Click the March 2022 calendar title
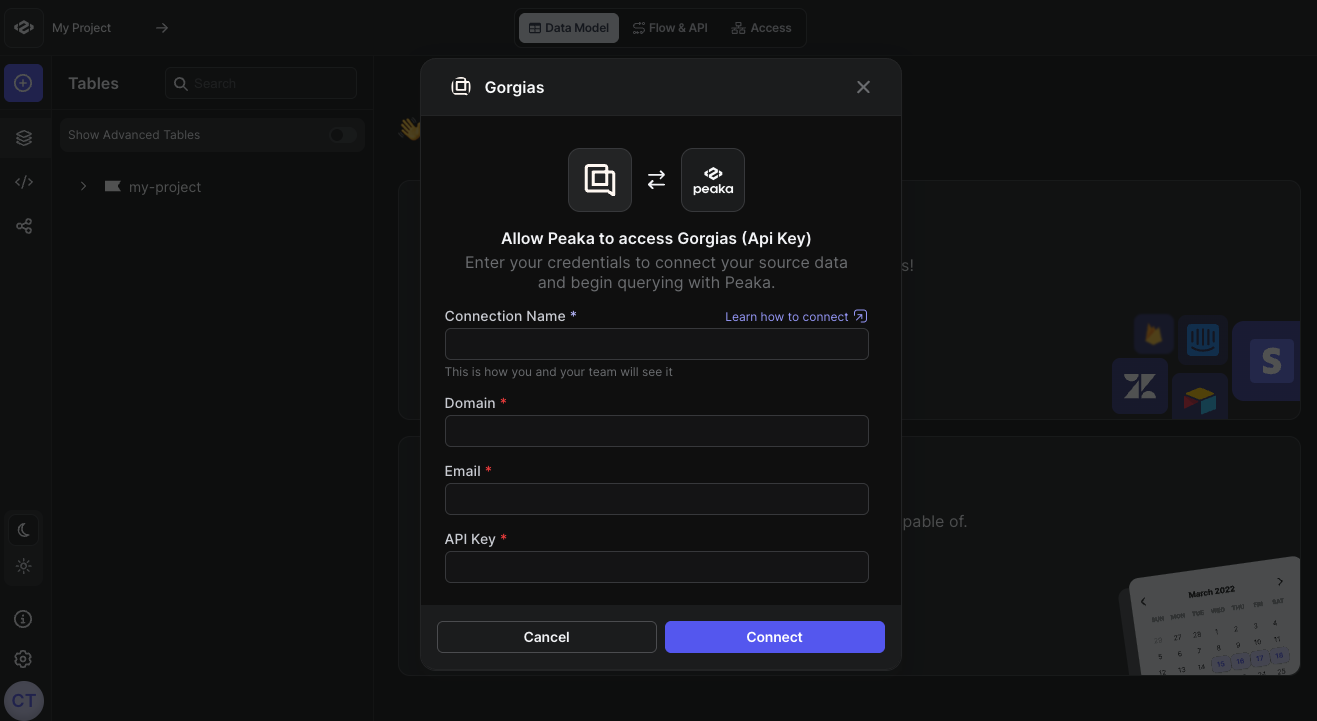This screenshot has height=721, width=1317. [1211, 591]
